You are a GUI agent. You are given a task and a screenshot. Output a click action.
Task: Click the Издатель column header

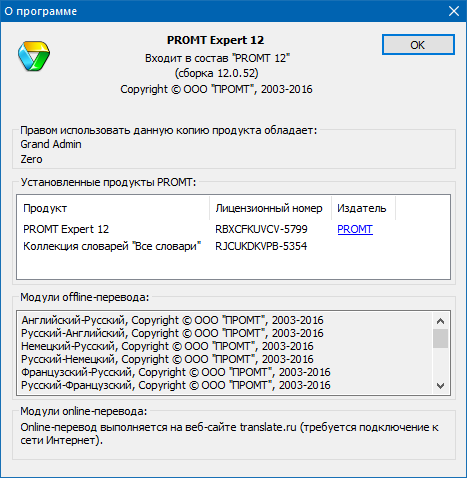tap(363, 208)
